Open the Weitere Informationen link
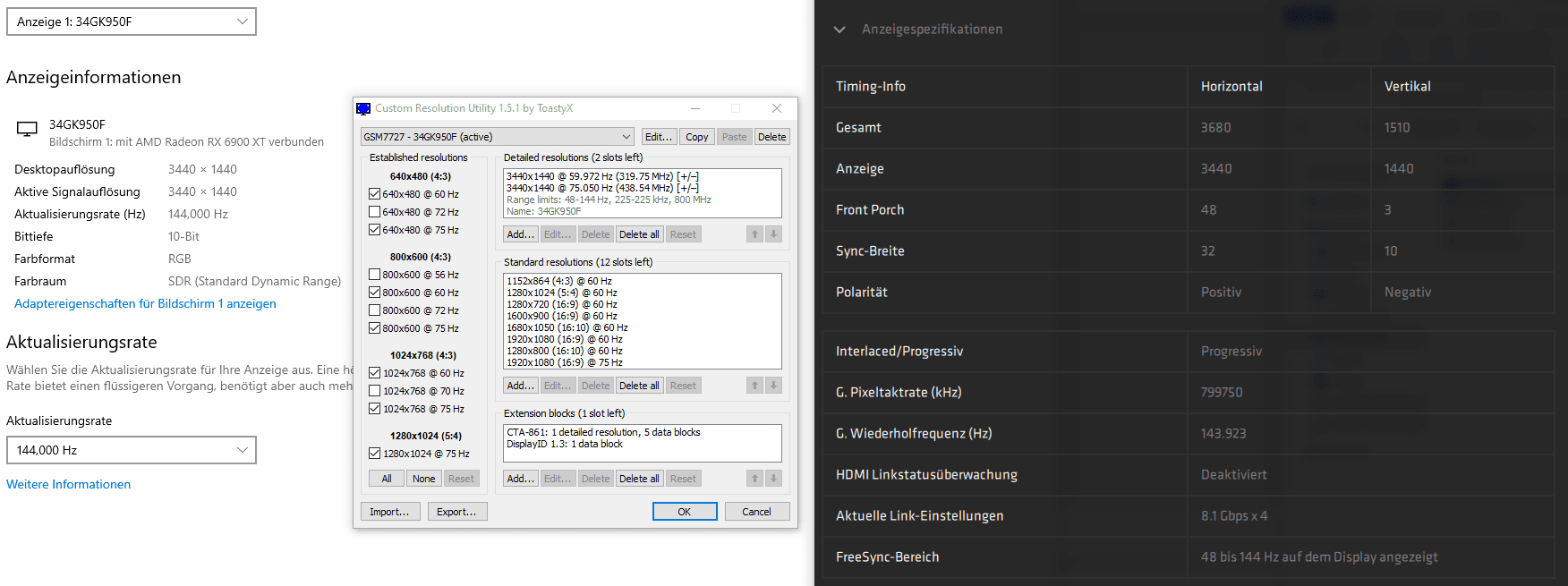The height and width of the screenshot is (586, 1568). click(x=69, y=484)
